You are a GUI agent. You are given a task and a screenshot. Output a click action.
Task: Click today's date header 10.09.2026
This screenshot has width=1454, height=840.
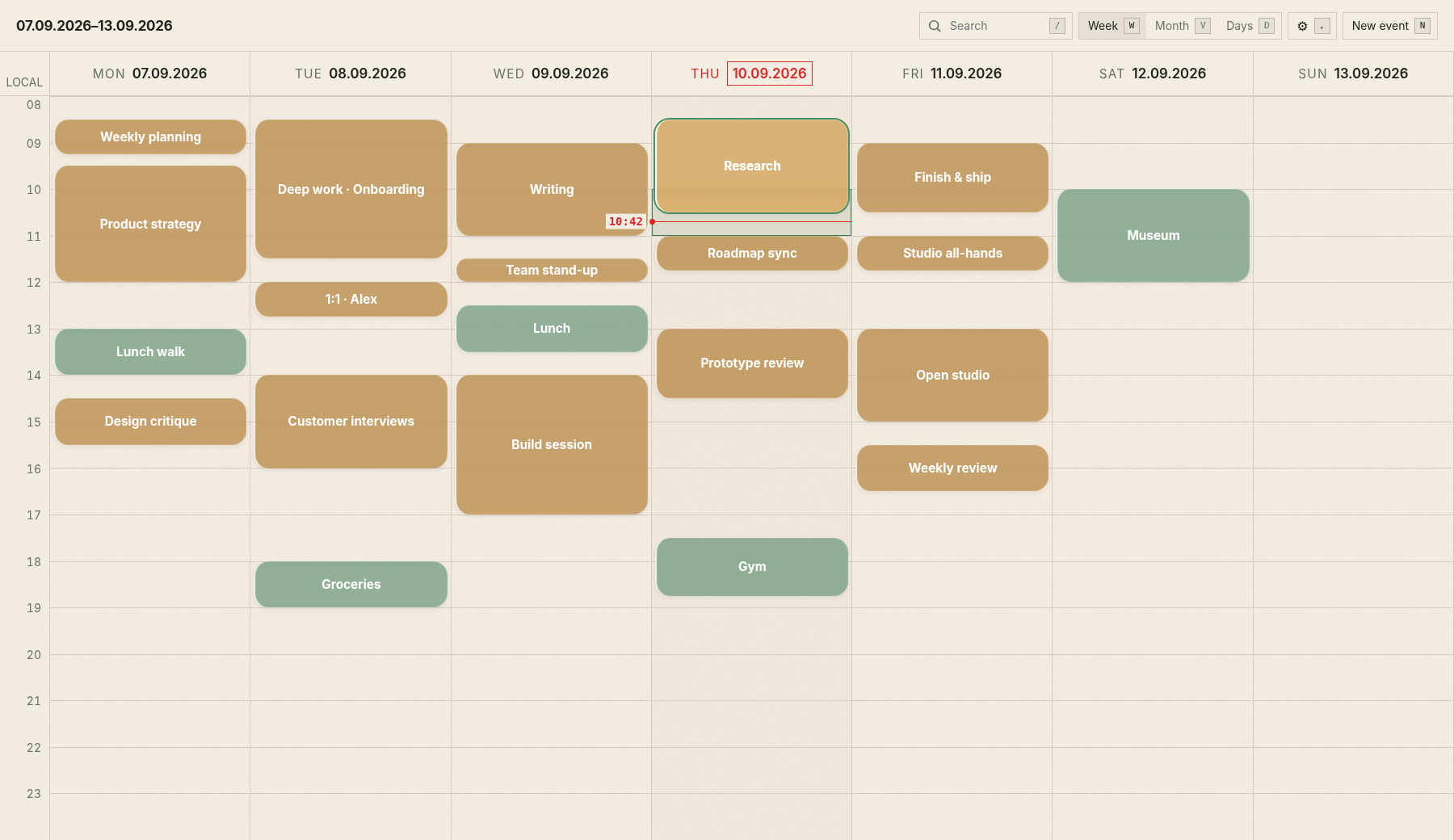pos(769,73)
